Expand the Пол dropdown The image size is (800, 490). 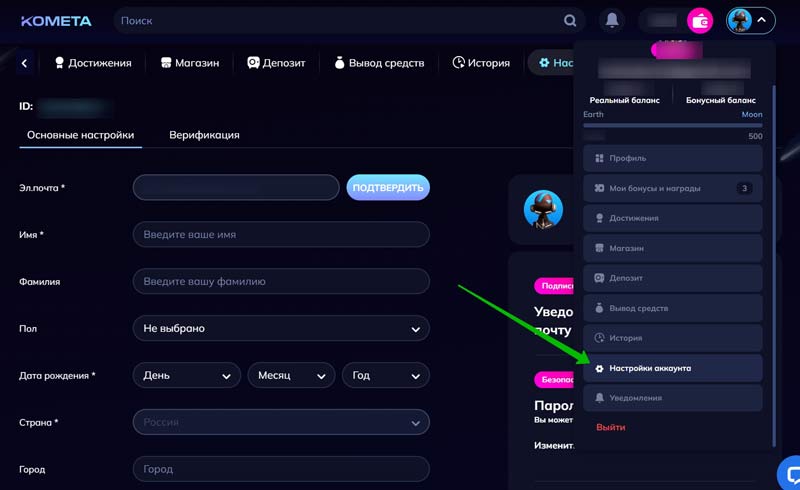coord(281,328)
